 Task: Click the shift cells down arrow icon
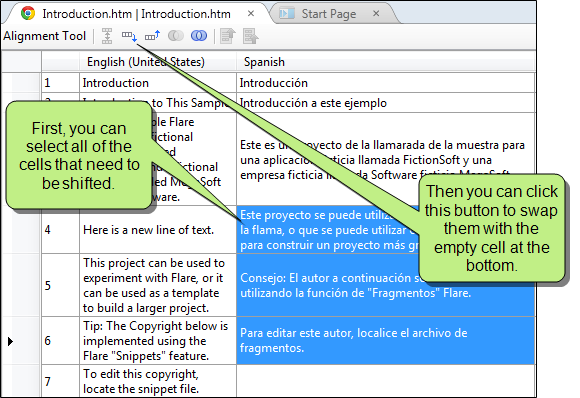129,36
